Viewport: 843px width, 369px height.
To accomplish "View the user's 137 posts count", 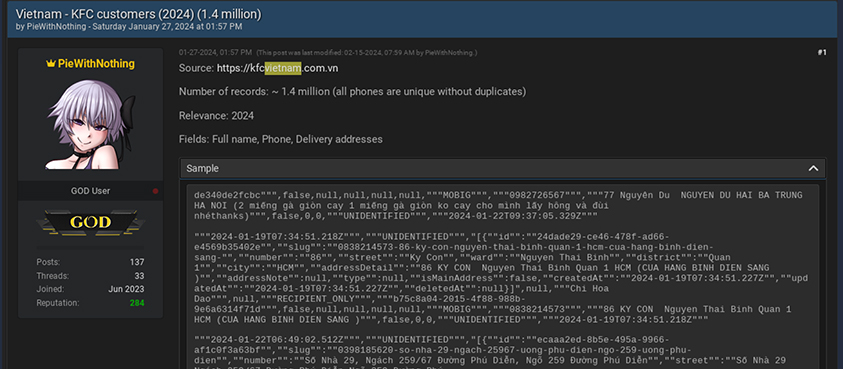I will click(137, 262).
